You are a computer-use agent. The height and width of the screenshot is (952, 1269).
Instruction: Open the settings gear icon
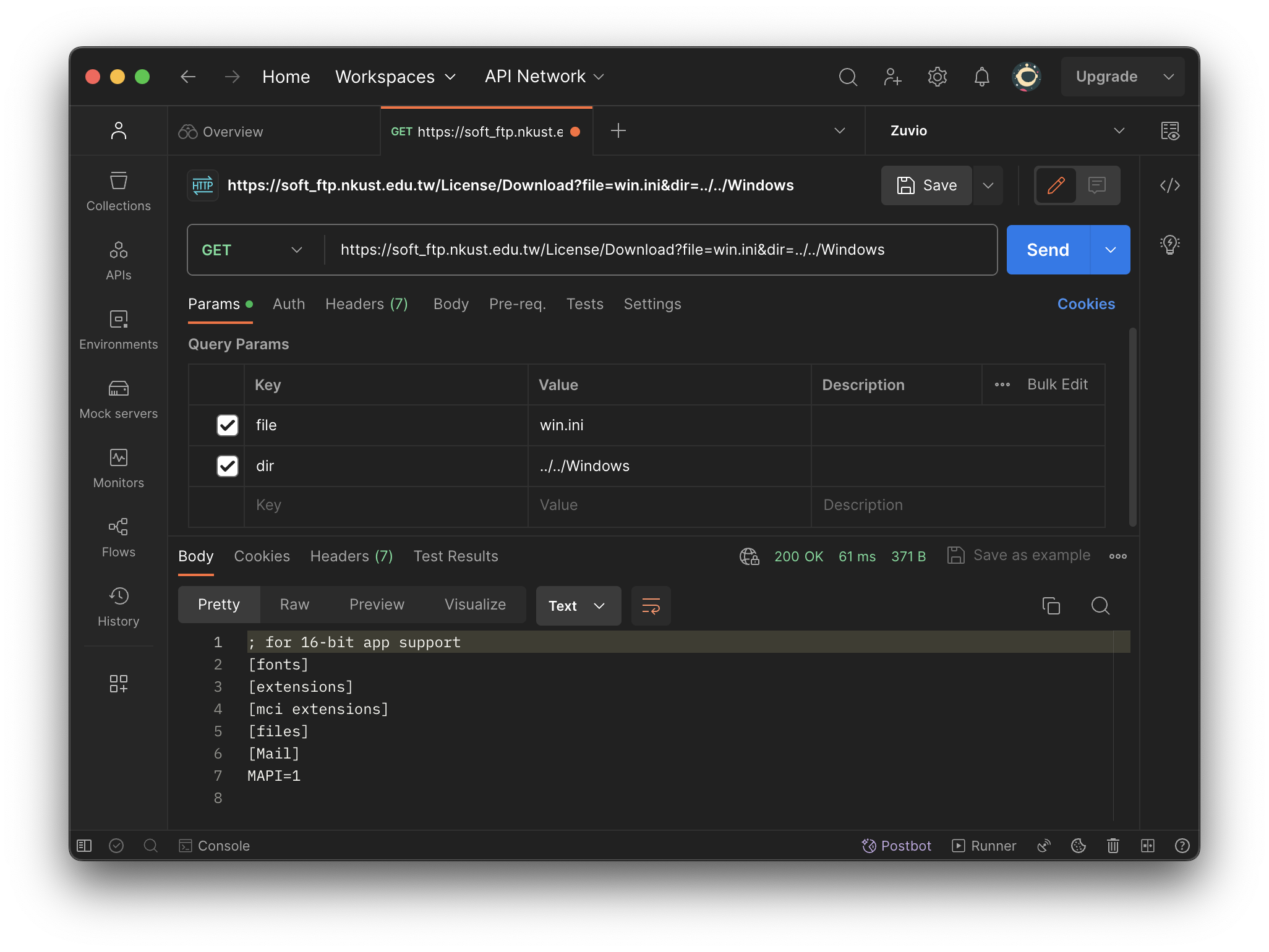click(x=938, y=77)
